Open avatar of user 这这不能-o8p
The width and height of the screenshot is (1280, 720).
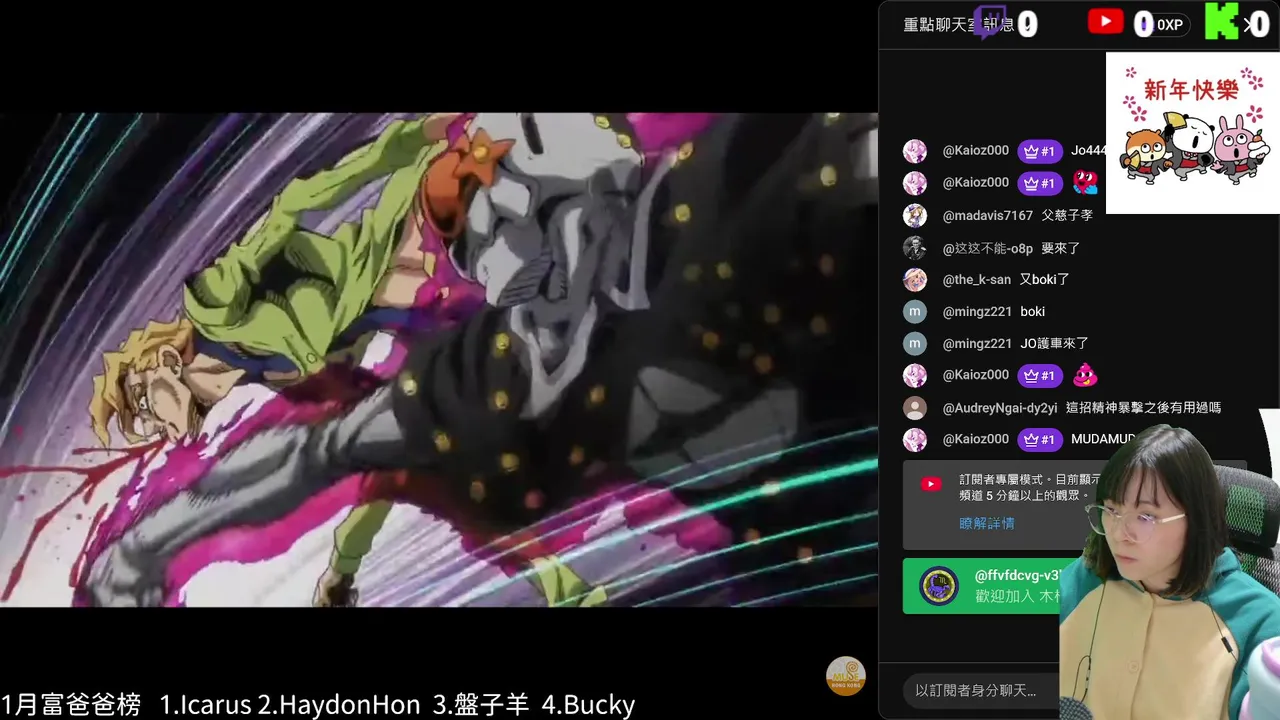click(x=915, y=248)
